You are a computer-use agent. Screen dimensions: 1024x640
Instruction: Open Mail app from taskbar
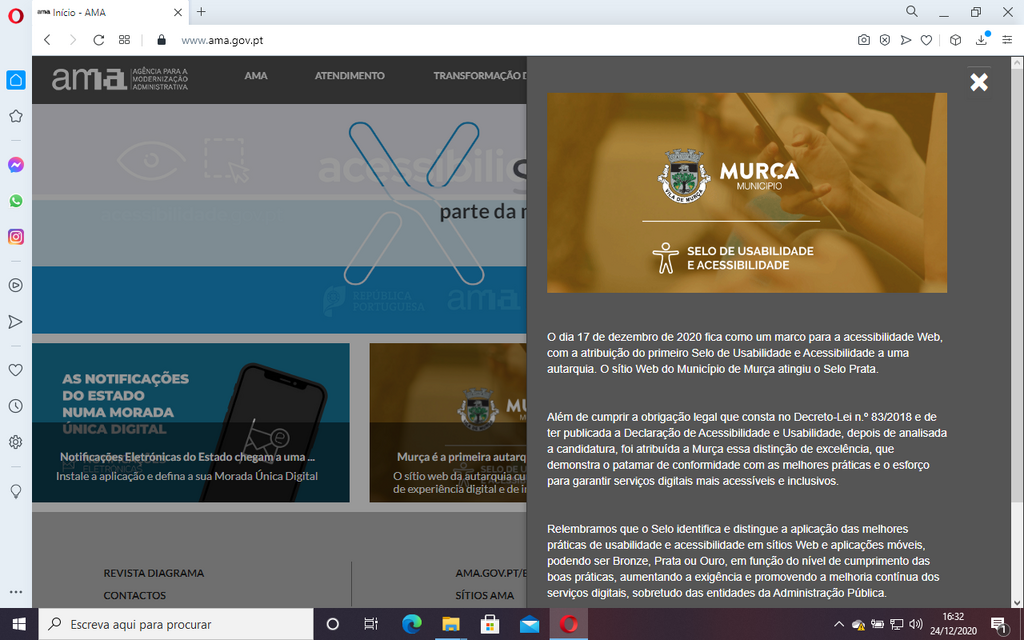coord(529,624)
